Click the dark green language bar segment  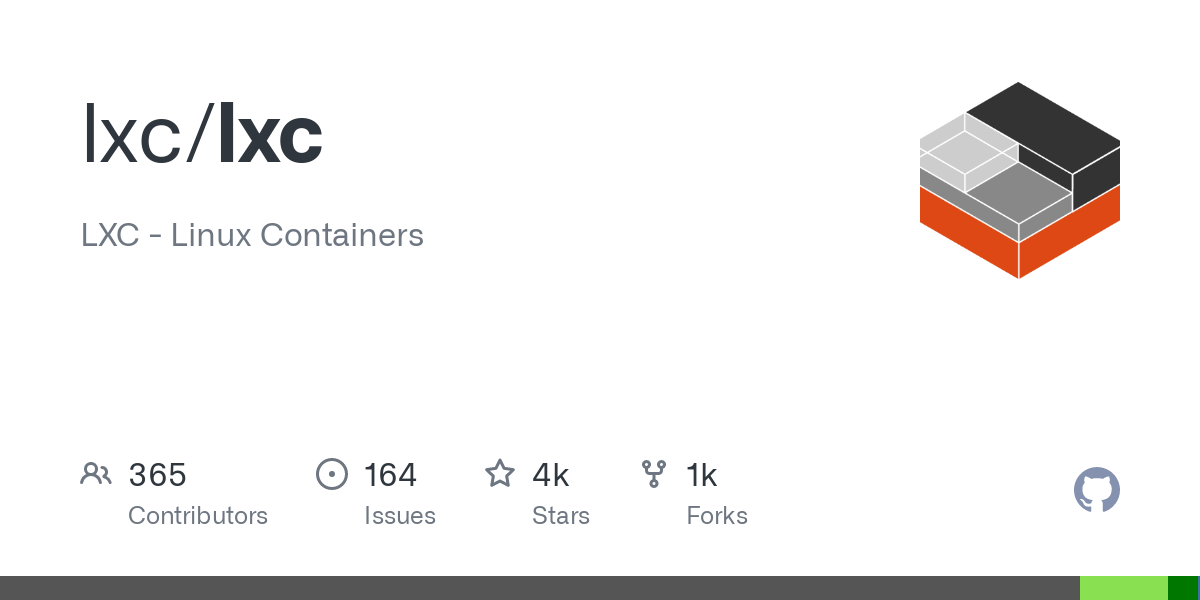click(x=1182, y=588)
